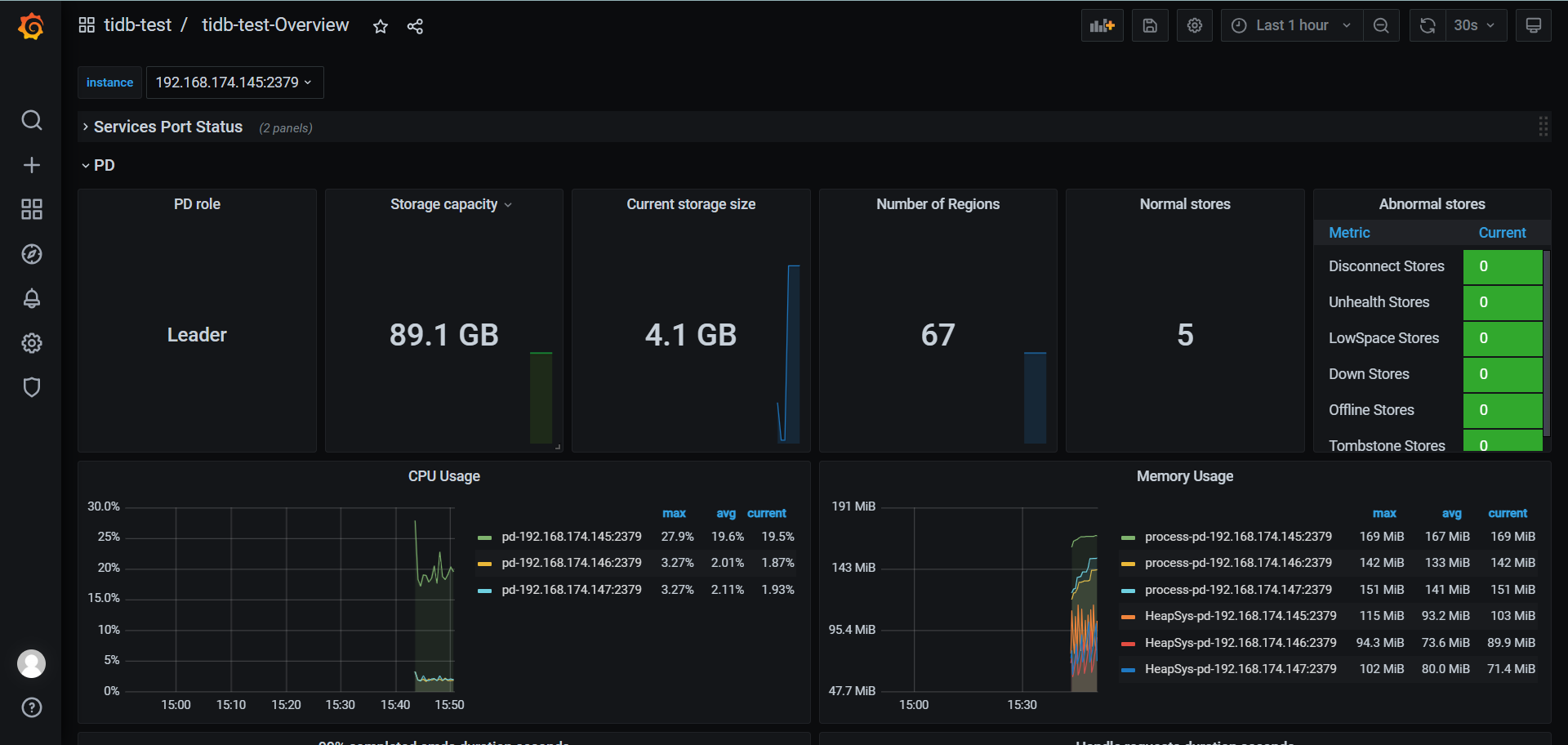The image size is (1568, 745).
Task: Open dashboard settings gear
Action: [x=1195, y=25]
